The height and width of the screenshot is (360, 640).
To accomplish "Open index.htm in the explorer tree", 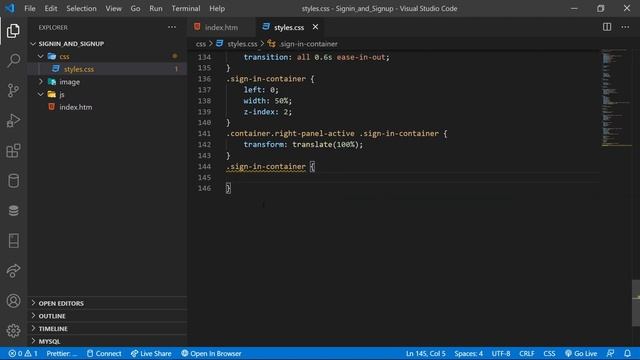I will coord(107,107).
